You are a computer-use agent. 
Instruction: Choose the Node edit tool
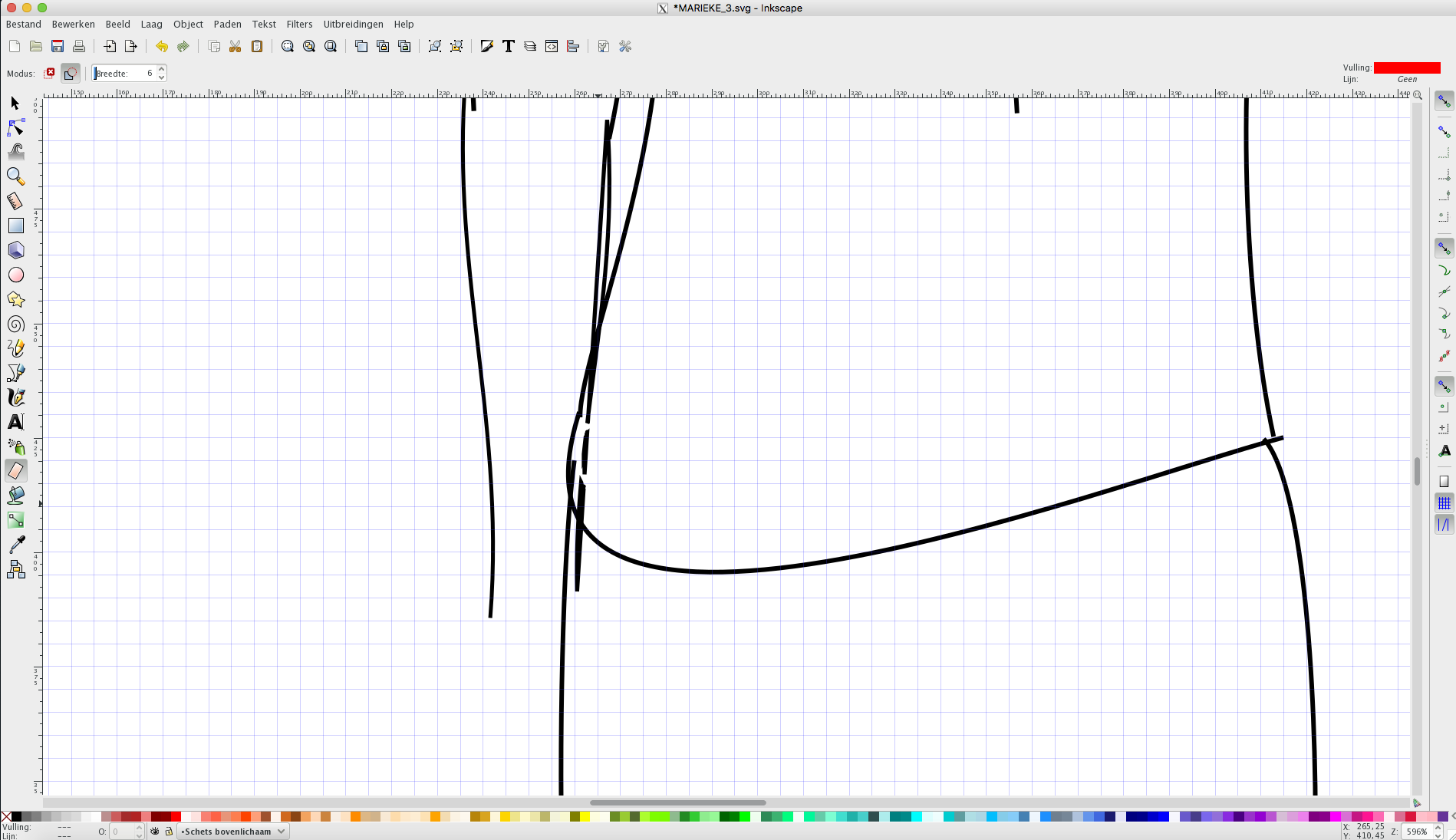(x=16, y=127)
